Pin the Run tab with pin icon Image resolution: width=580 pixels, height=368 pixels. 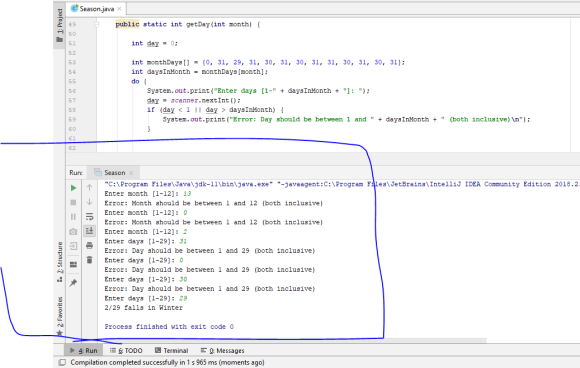point(73,283)
